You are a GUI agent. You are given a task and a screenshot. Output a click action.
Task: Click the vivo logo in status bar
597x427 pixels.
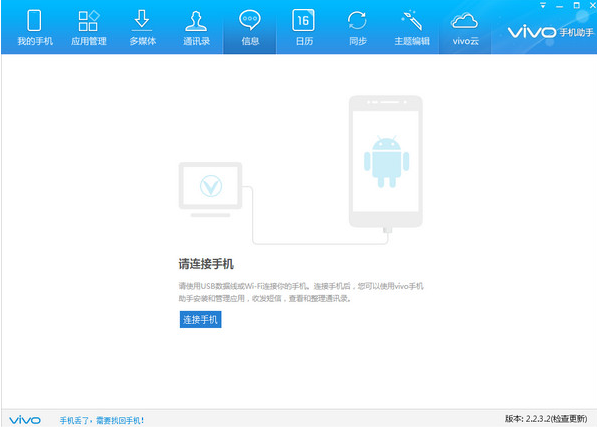[x=25, y=420]
